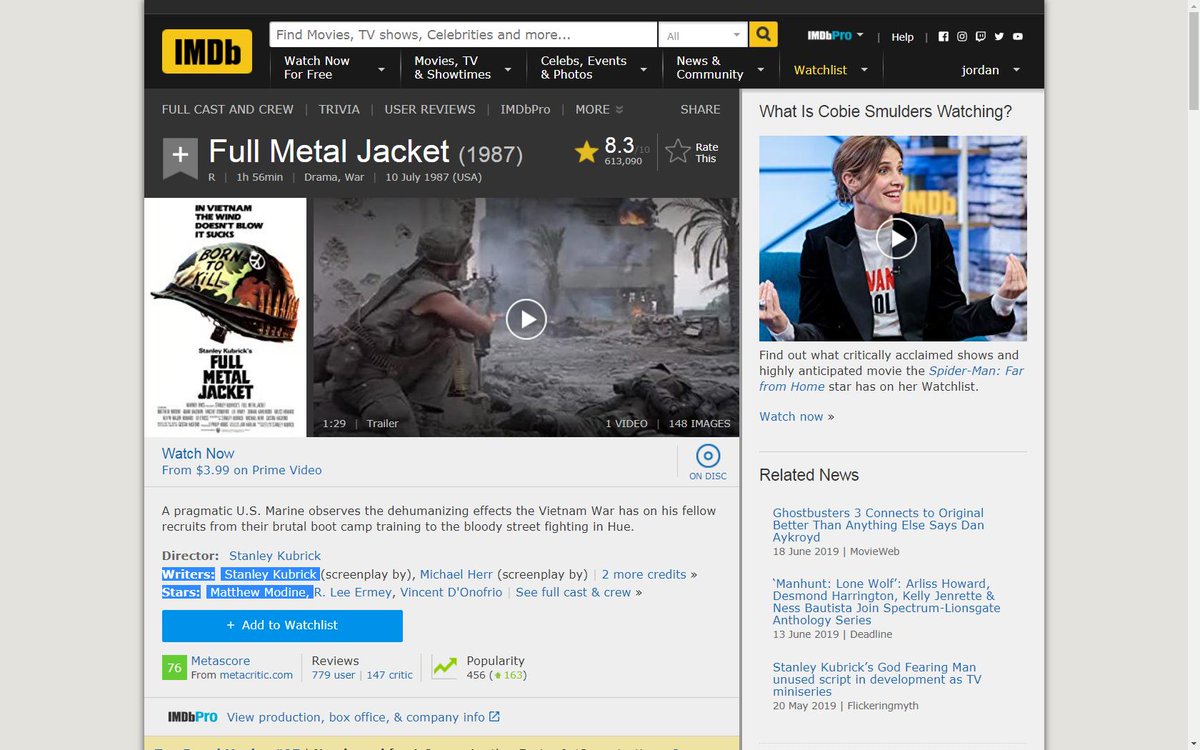Click the green 76 Metascore badge
Viewport: 1200px width, 750px height.
(174, 668)
